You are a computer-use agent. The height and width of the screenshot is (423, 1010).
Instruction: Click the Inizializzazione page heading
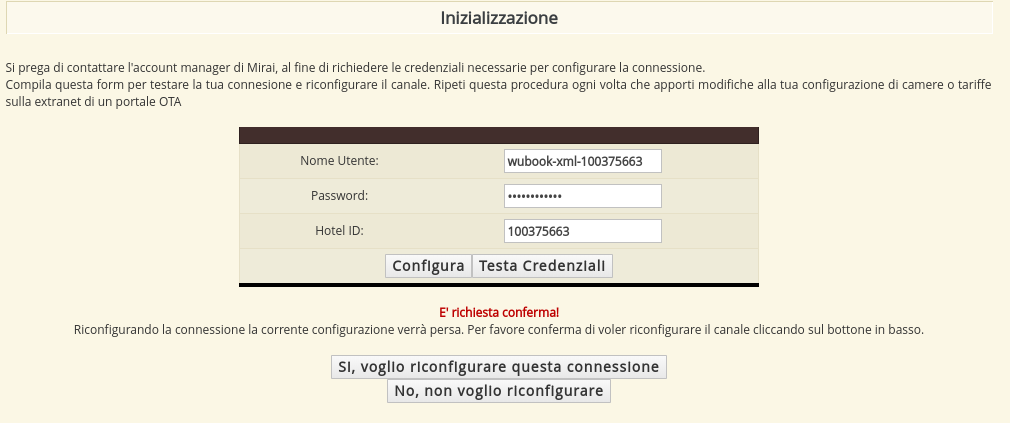point(499,18)
